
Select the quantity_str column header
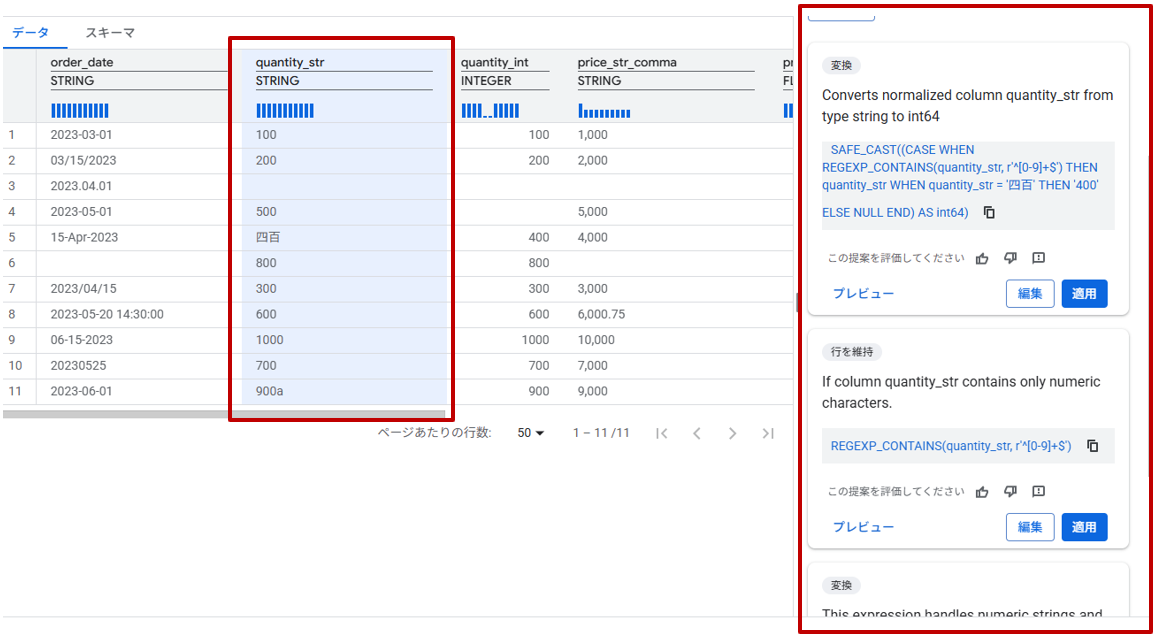290,62
